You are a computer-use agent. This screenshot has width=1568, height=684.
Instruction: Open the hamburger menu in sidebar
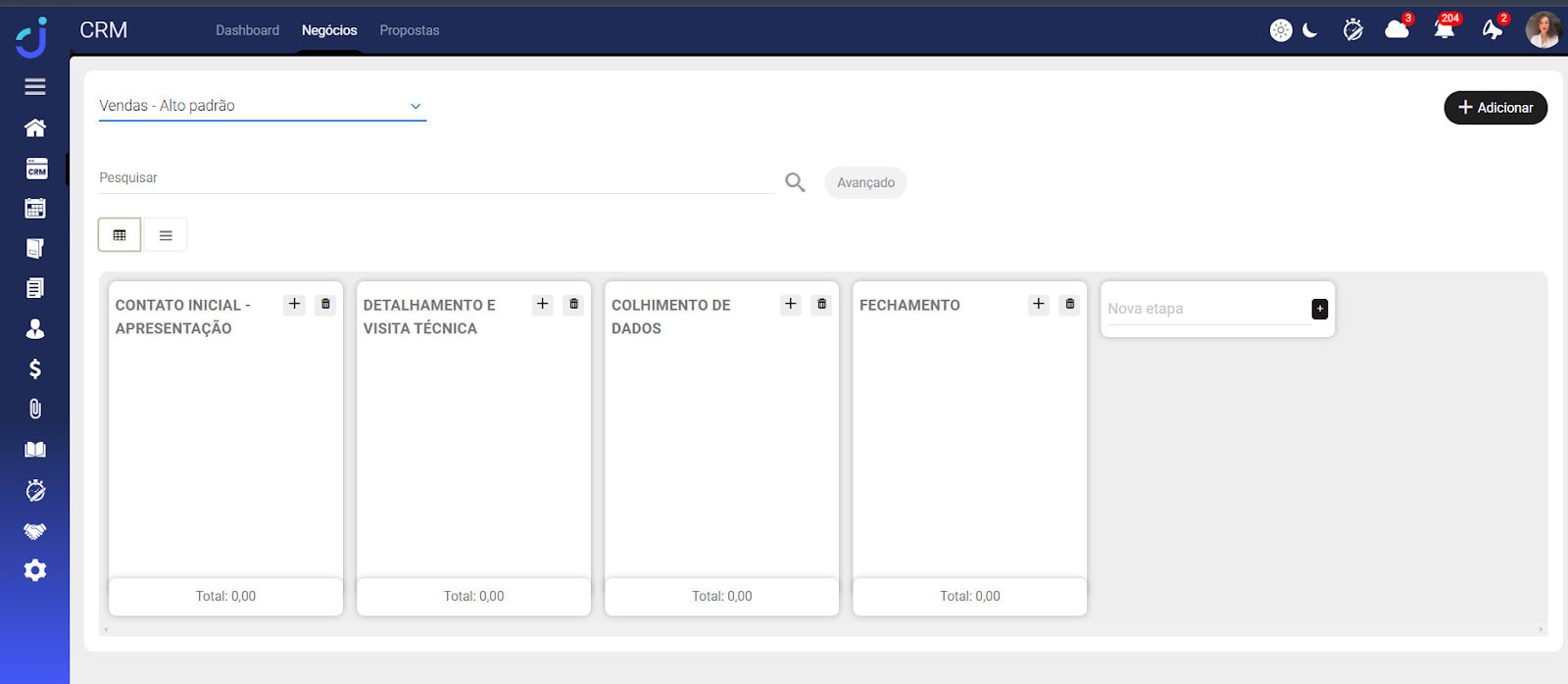(35, 86)
